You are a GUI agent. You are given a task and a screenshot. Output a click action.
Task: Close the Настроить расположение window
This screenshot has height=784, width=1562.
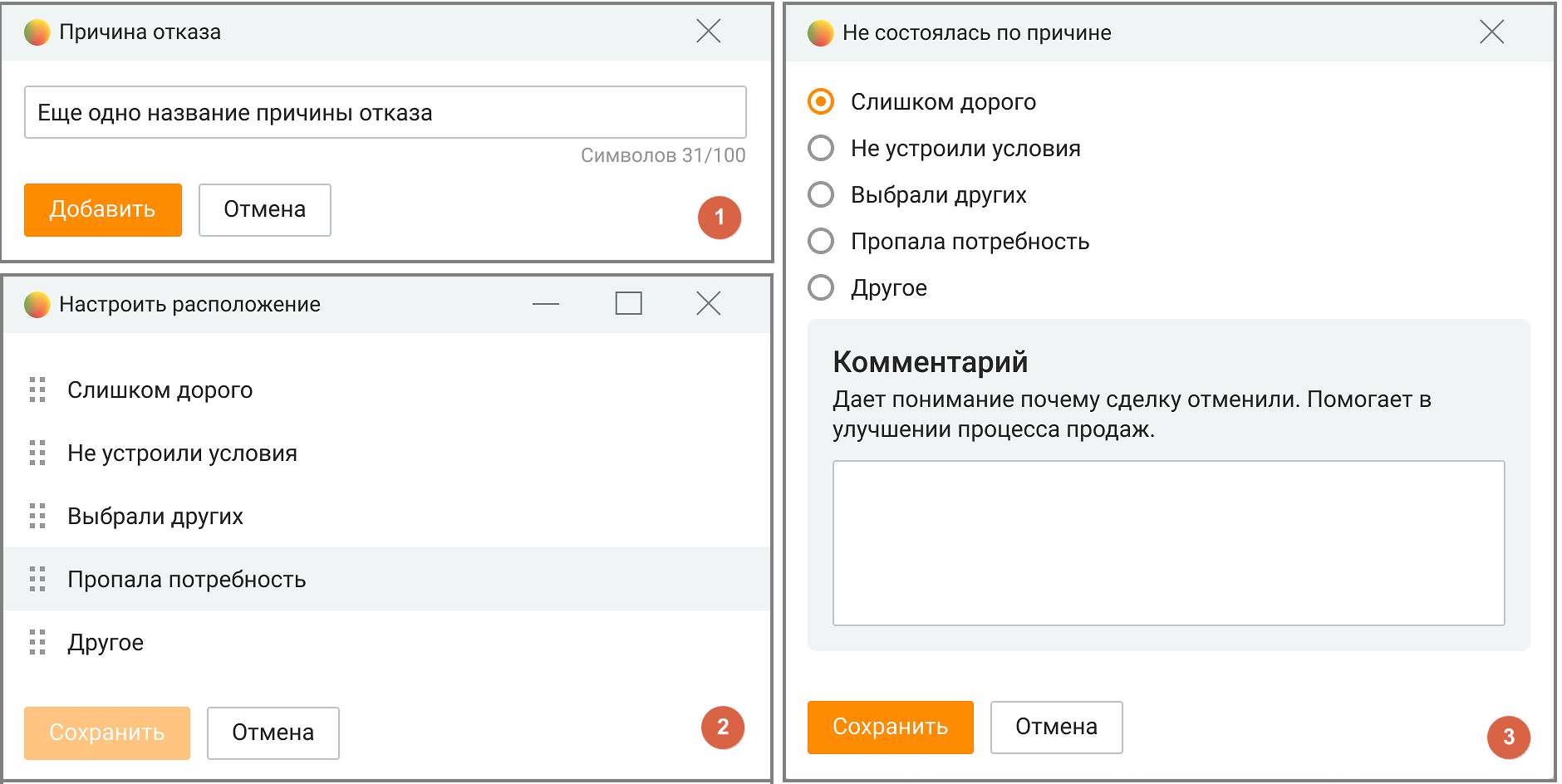709,304
